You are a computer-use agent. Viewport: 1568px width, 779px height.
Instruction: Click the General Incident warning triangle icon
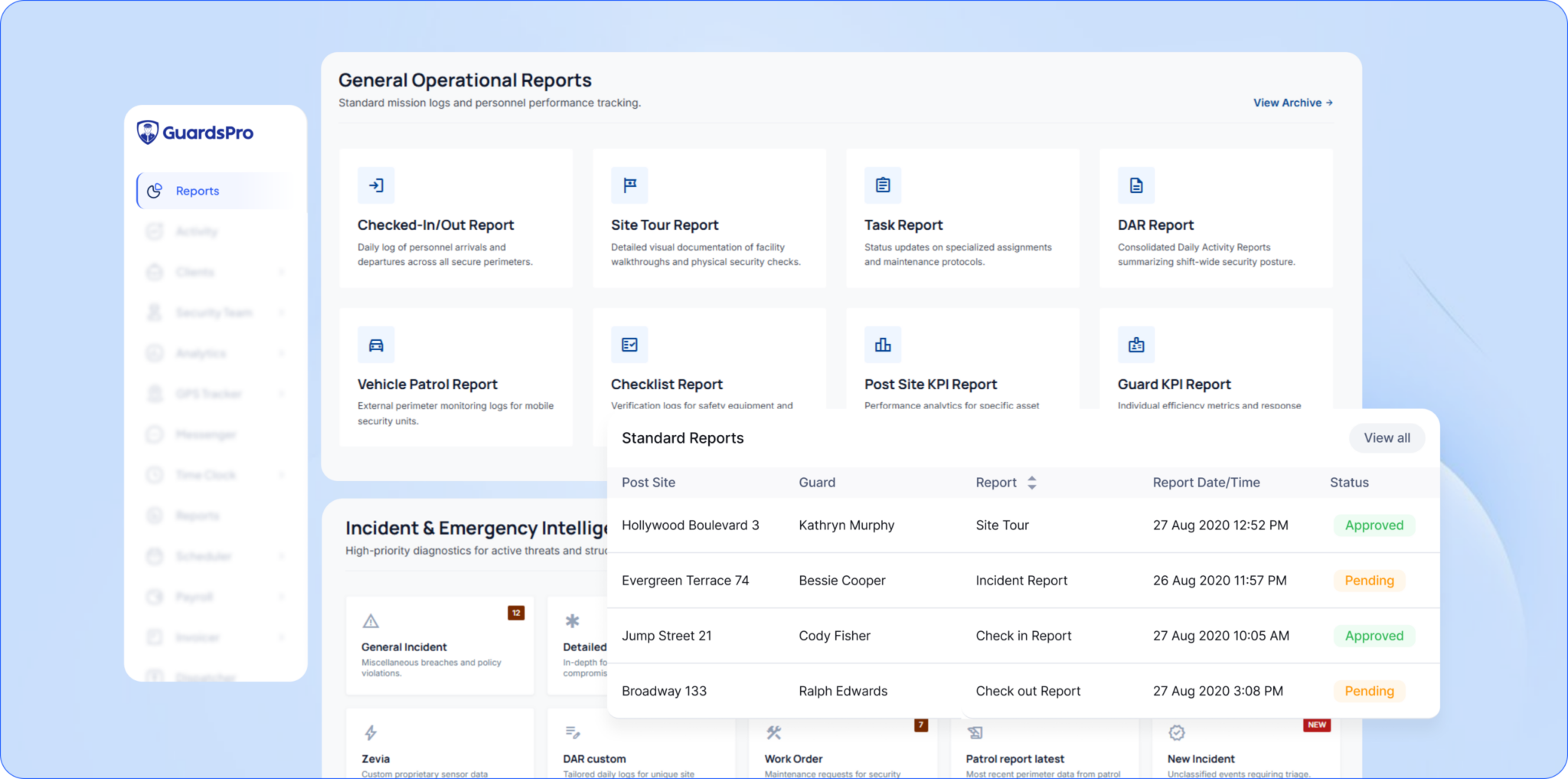pos(371,621)
